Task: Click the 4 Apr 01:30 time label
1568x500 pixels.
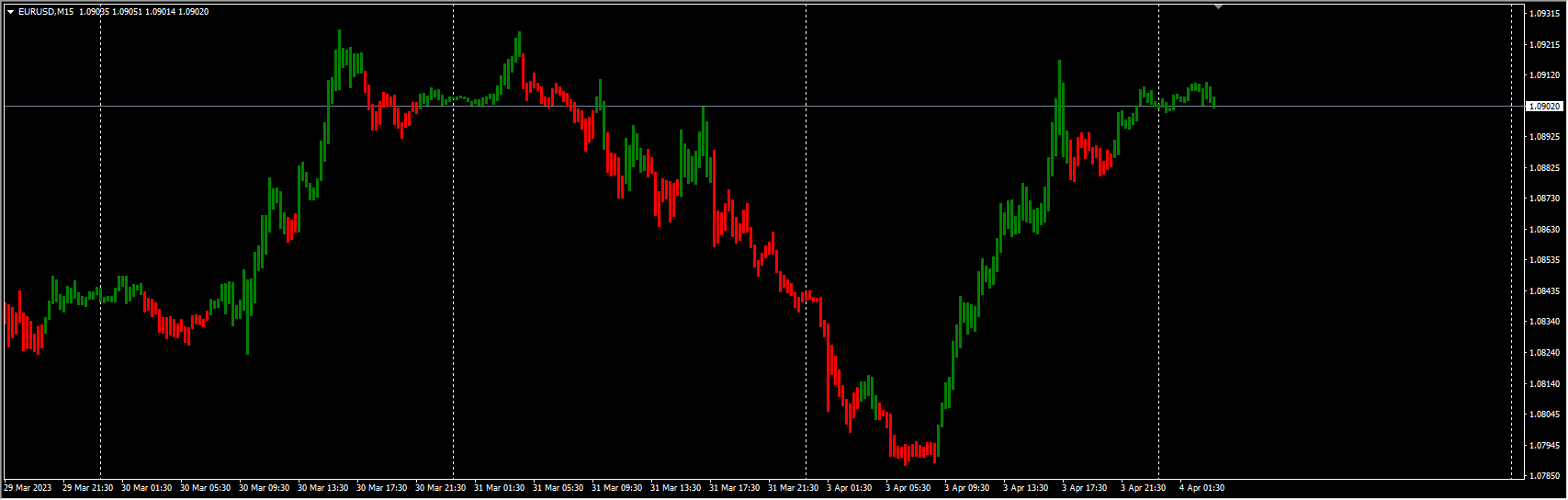Action: (x=1201, y=488)
